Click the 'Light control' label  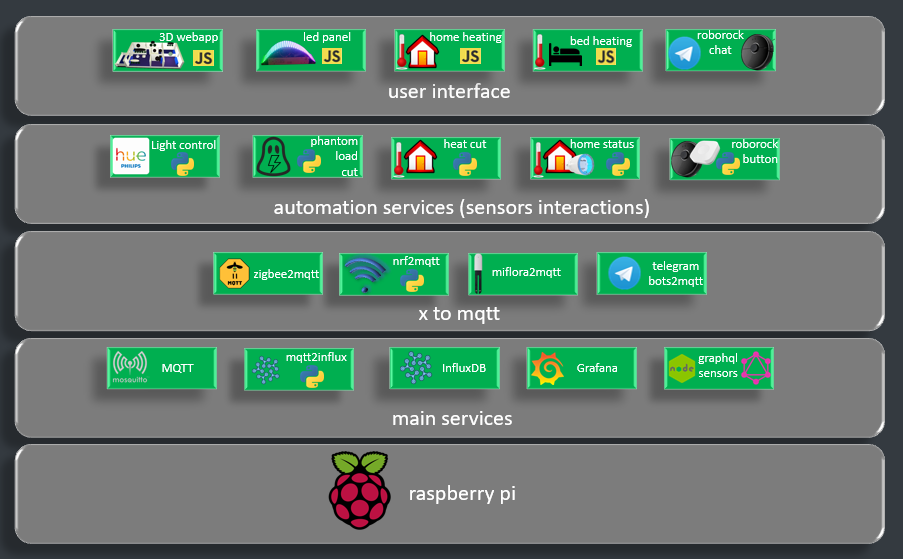coord(183,145)
